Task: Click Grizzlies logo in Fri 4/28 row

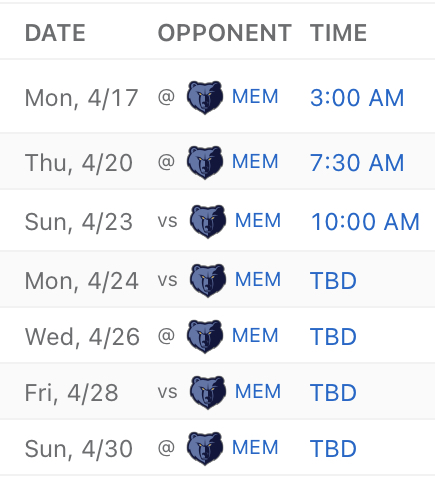Action: pyautogui.click(x=208, y=392)
